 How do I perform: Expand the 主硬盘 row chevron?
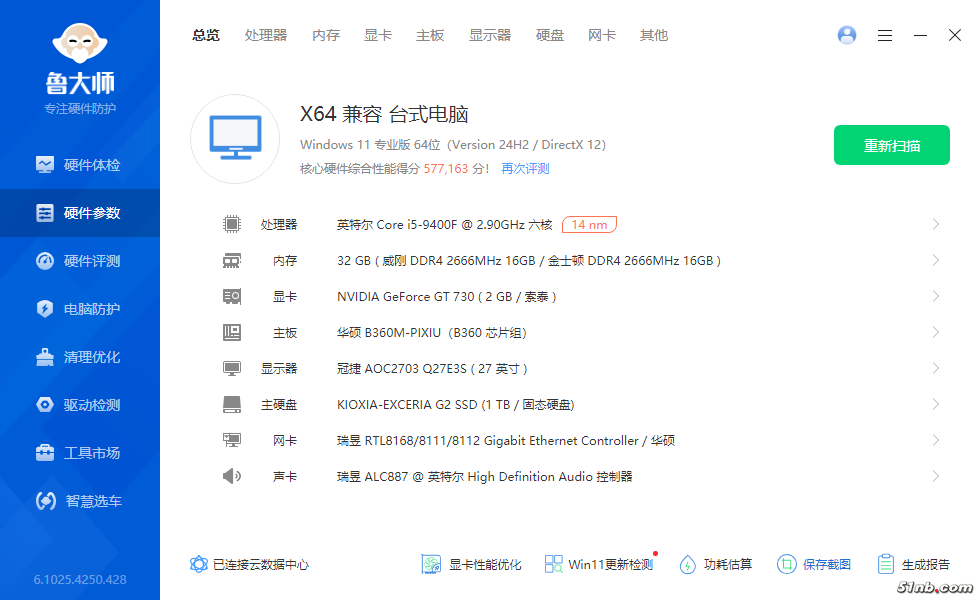click(x=936, y=404)
